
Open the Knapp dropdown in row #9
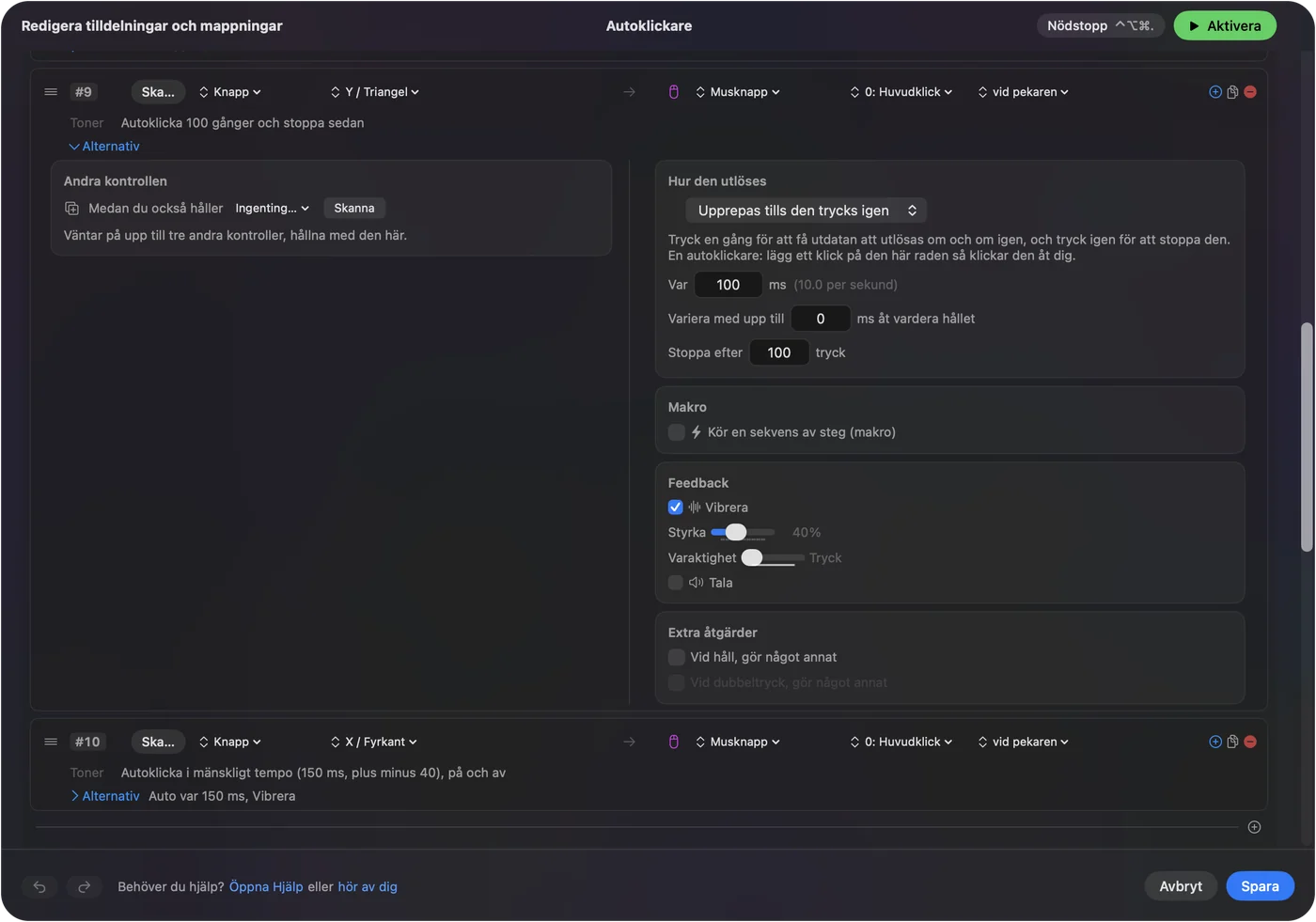pyautogui.click(x=230, y=92)
